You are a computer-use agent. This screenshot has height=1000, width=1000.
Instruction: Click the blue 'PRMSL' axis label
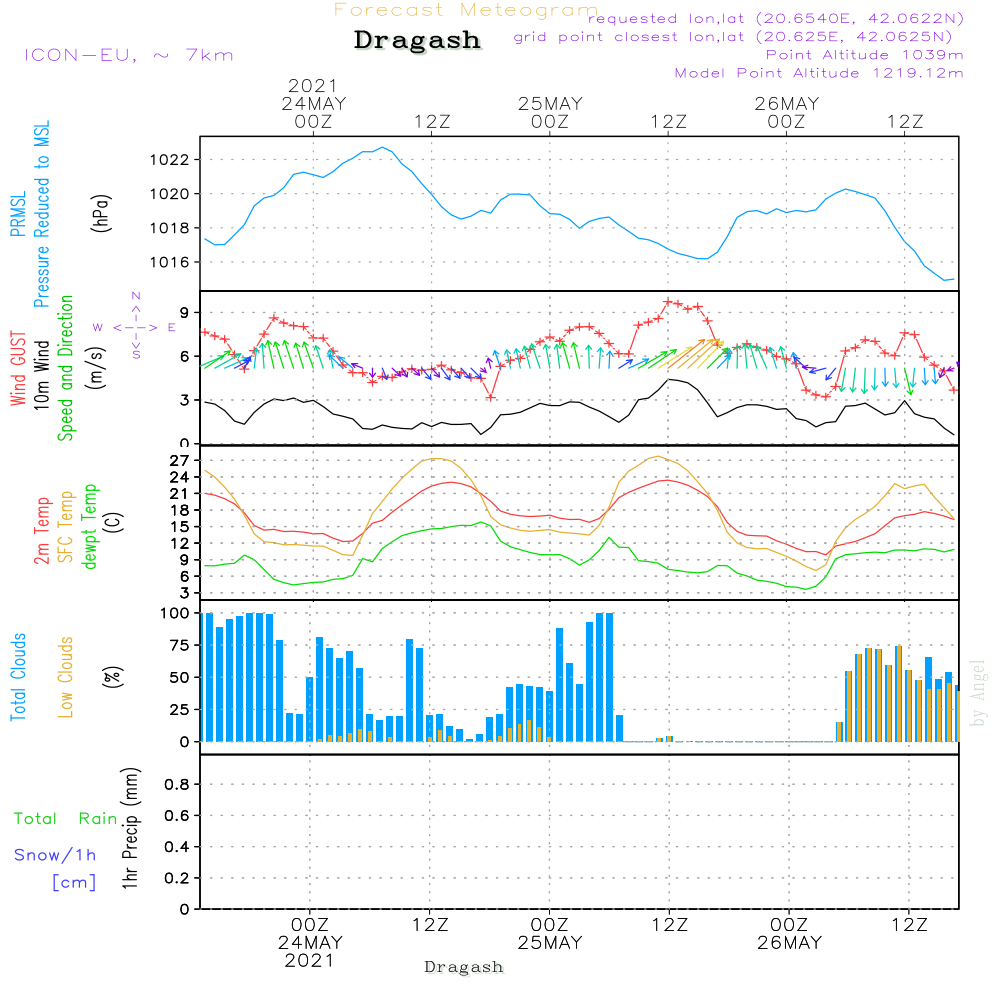click(x=18, y=213)
